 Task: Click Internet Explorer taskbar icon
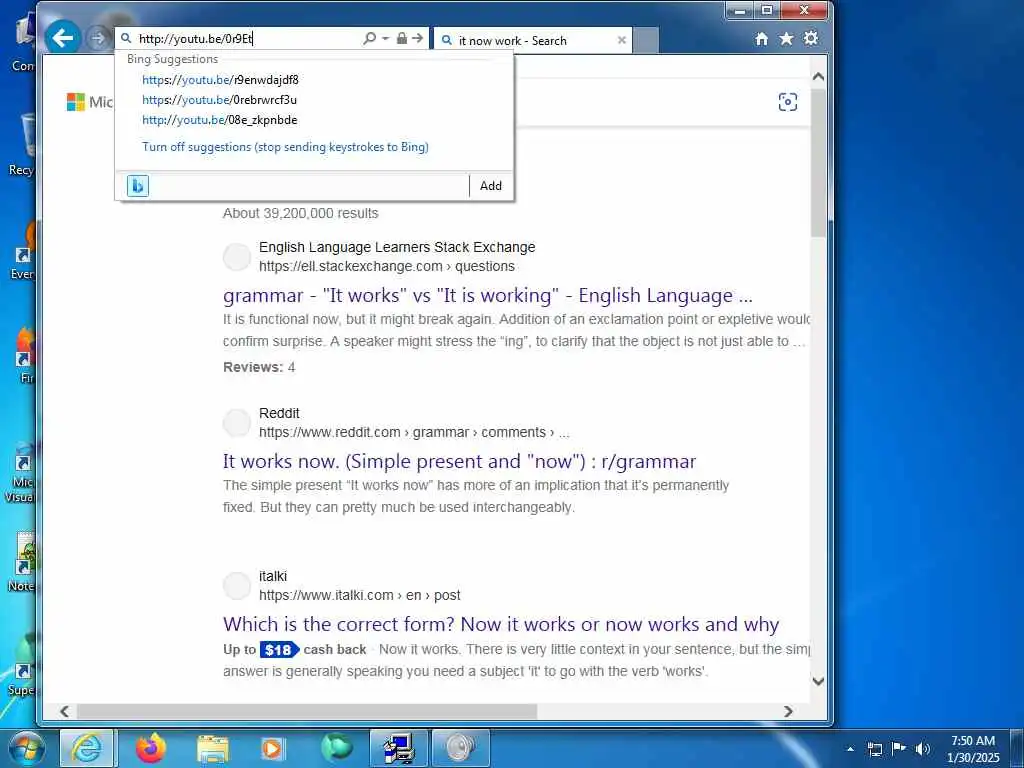click(86, 748)
